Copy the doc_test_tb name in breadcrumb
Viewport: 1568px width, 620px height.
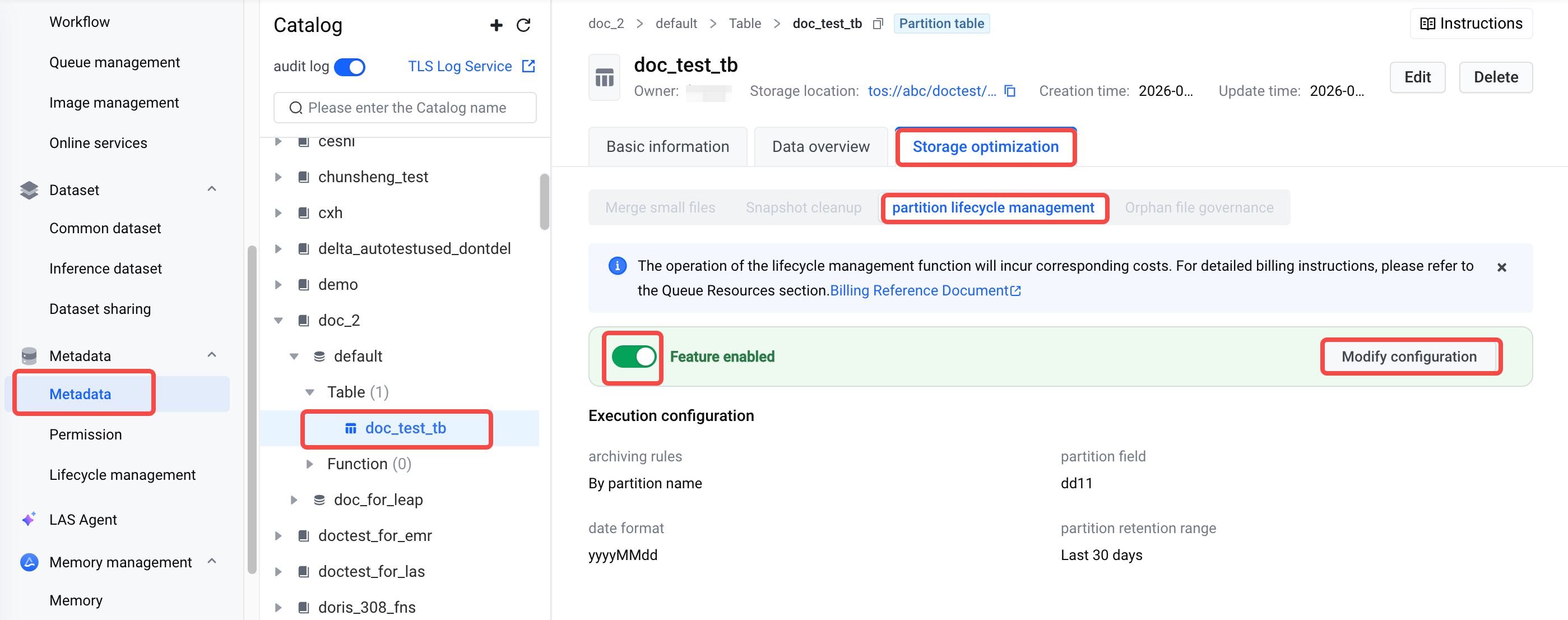pyautogui.click(x=878, y=24)
